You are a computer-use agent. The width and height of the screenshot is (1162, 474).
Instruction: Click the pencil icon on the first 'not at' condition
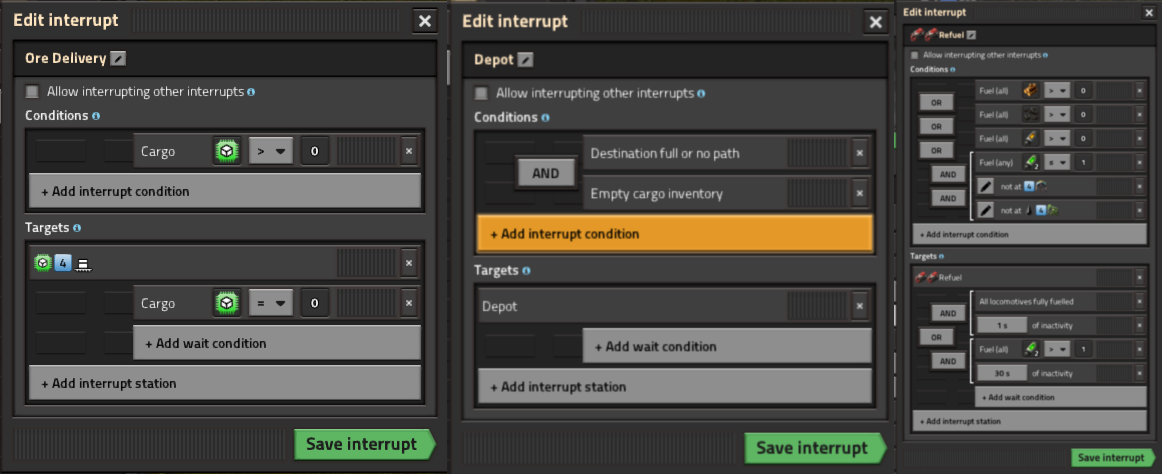click(x=985, y=187)
